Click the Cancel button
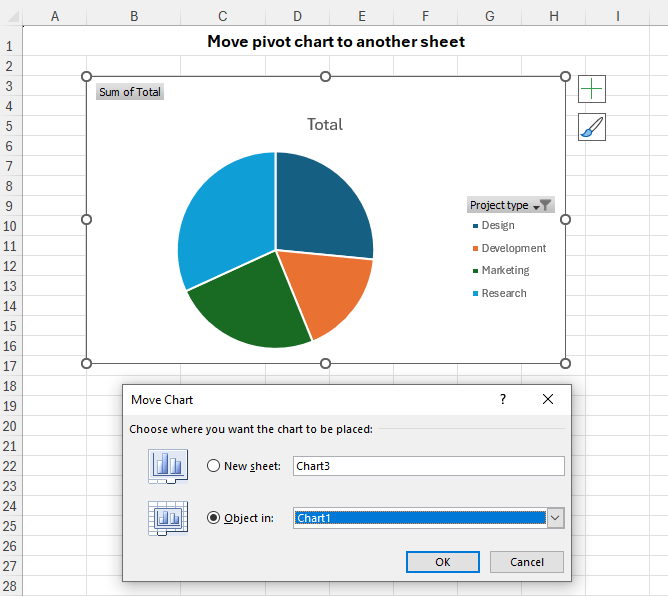This screenshot has width=668, height=596. (527, 562)
